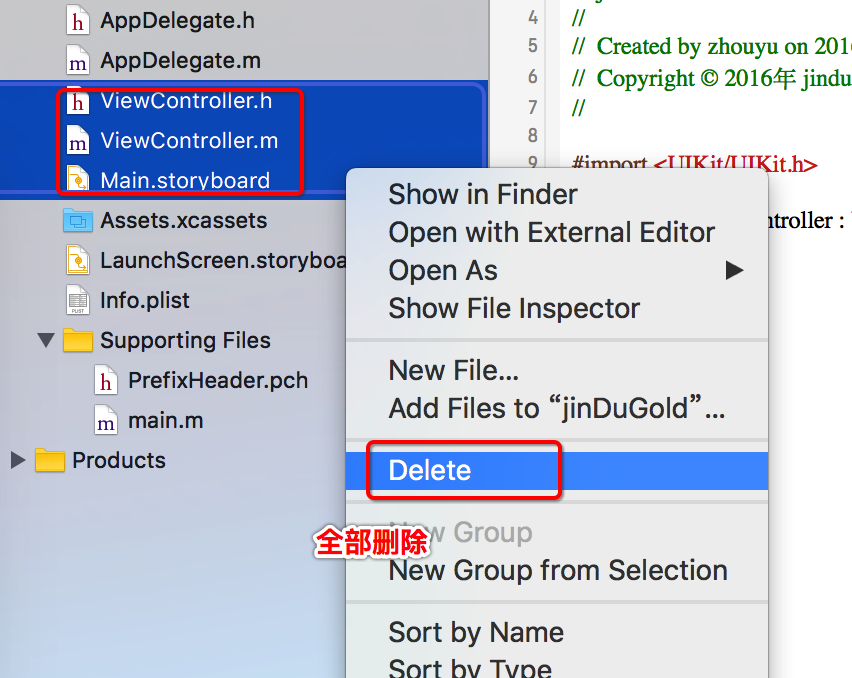This screenshot has height=678, width=852.
Task: Click the main.m file icon
Action: coord(105,420)
